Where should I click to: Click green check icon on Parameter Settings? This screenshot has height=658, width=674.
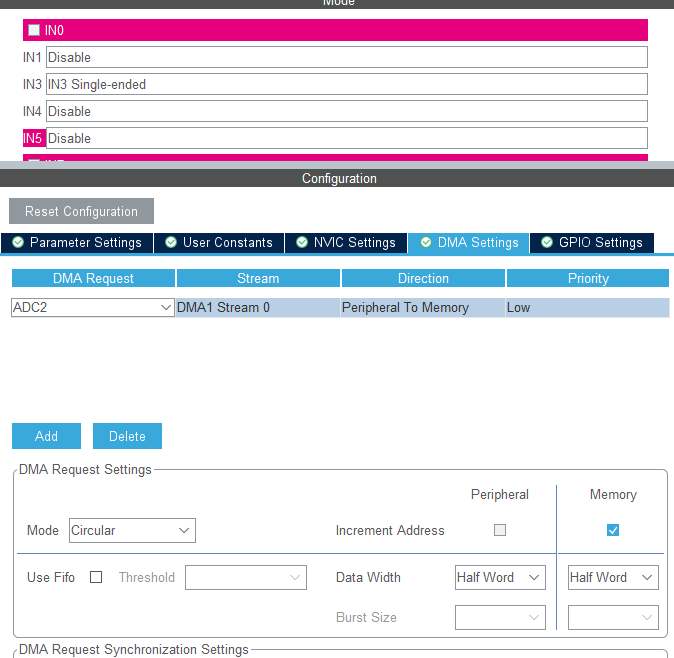[x=18, y=242]
